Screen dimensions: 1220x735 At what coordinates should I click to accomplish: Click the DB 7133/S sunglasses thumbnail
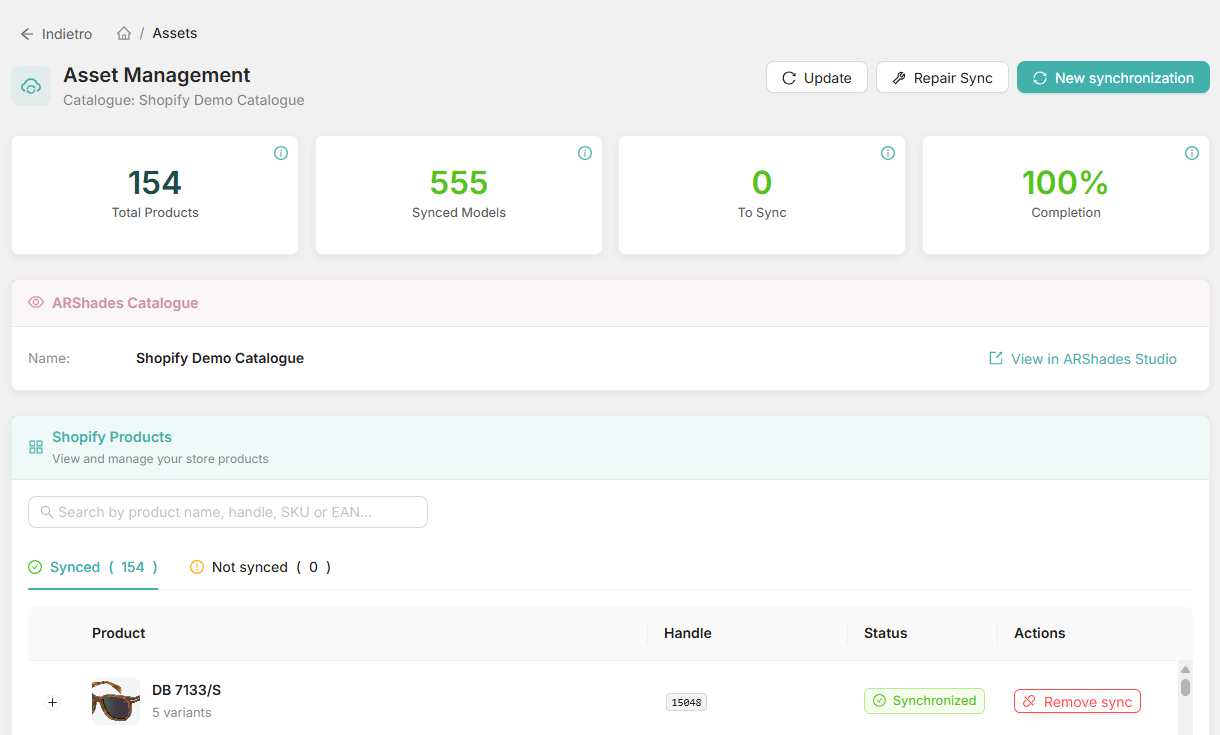point(116,700)
